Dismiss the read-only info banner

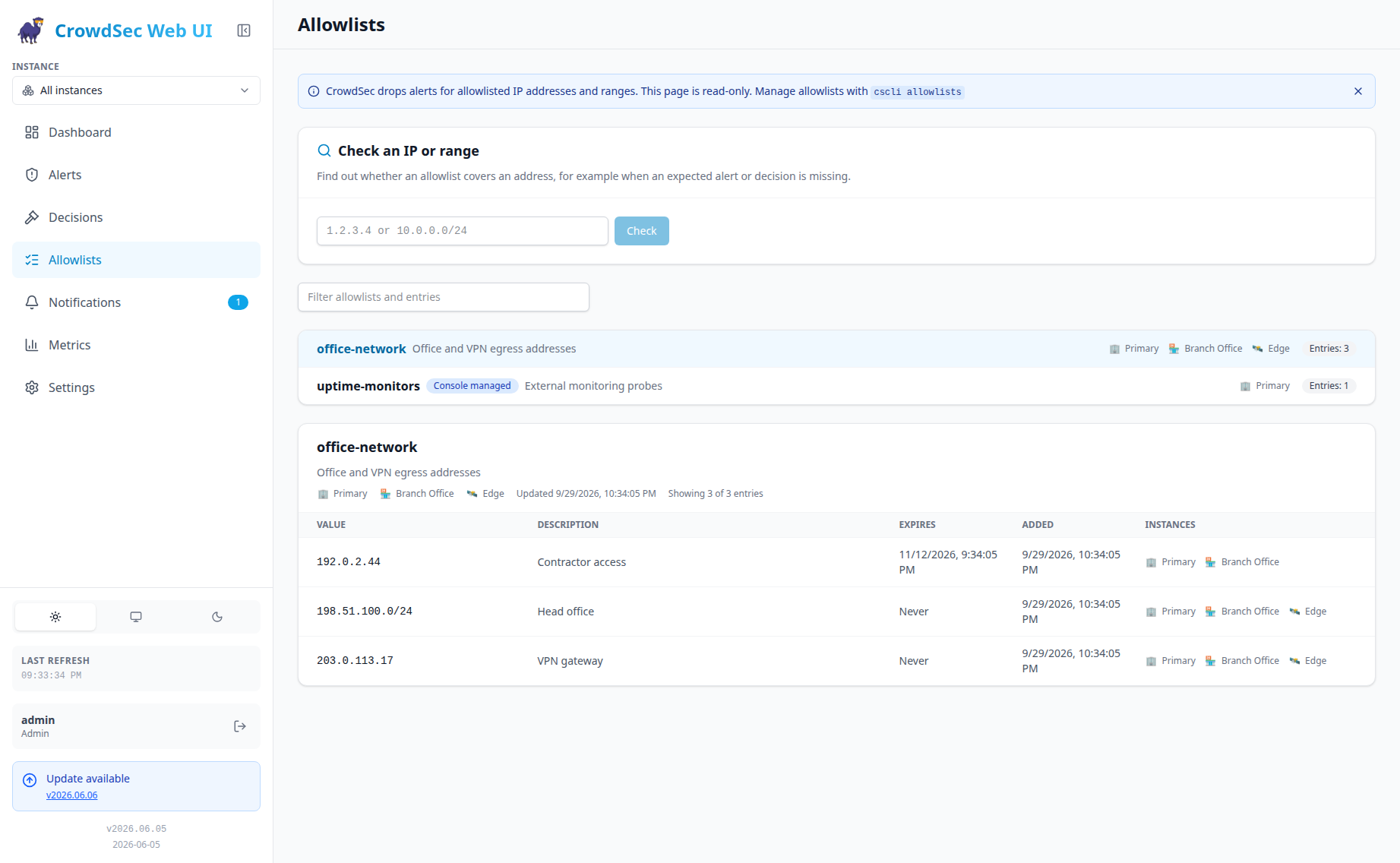[1358, 91]
